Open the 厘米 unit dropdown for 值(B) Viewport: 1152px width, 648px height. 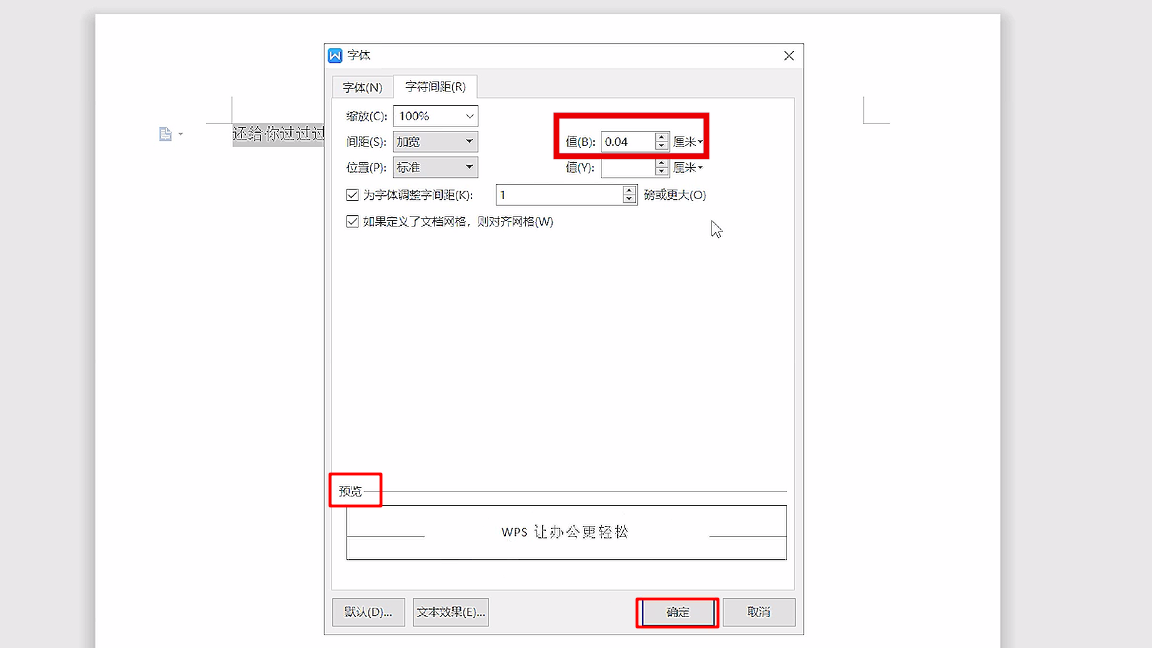688,142
